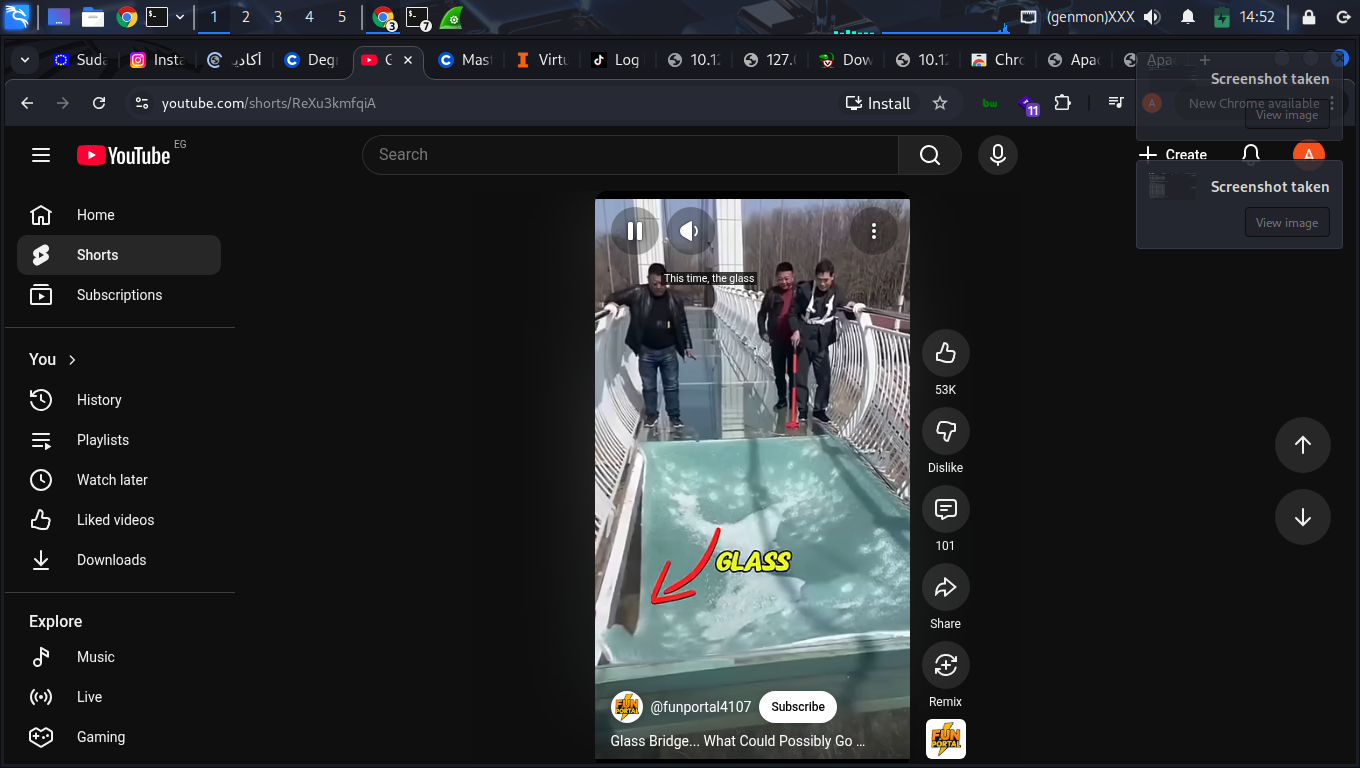1360x768 pixels.
Task: Open the @funportal4107 channel link
Action: coord(701,707)
